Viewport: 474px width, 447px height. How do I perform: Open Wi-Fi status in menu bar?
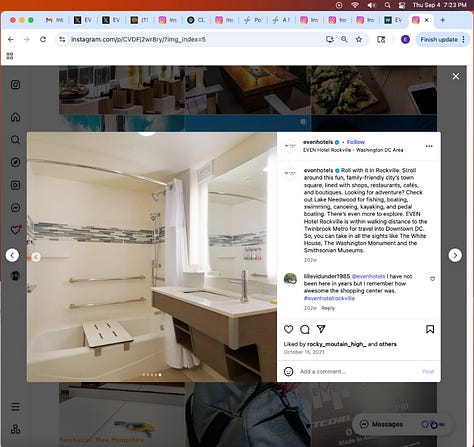pyautogui.click(x=355, y=5)
